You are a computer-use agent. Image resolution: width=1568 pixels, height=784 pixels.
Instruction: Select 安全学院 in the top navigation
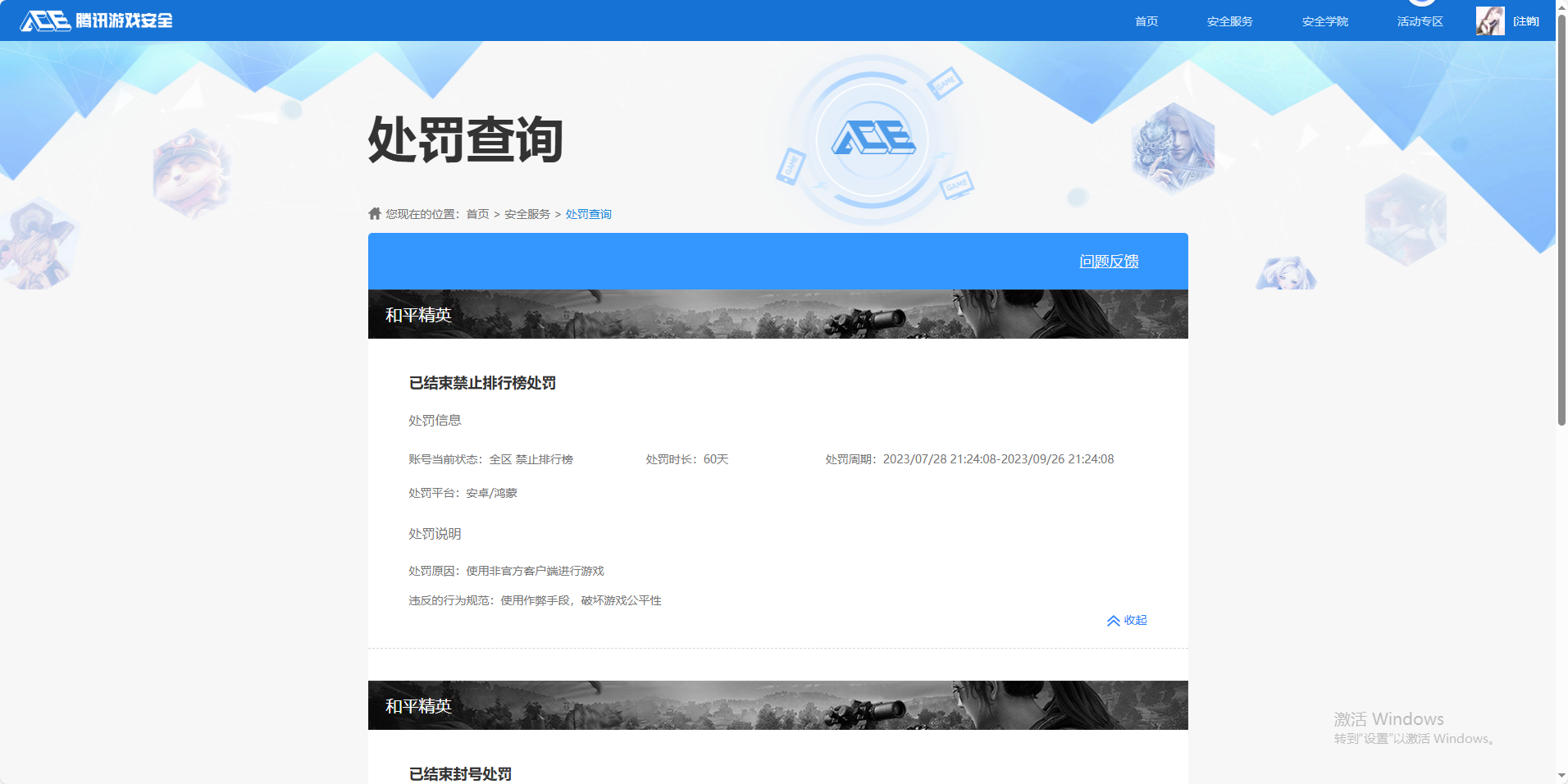(1324, 21)
